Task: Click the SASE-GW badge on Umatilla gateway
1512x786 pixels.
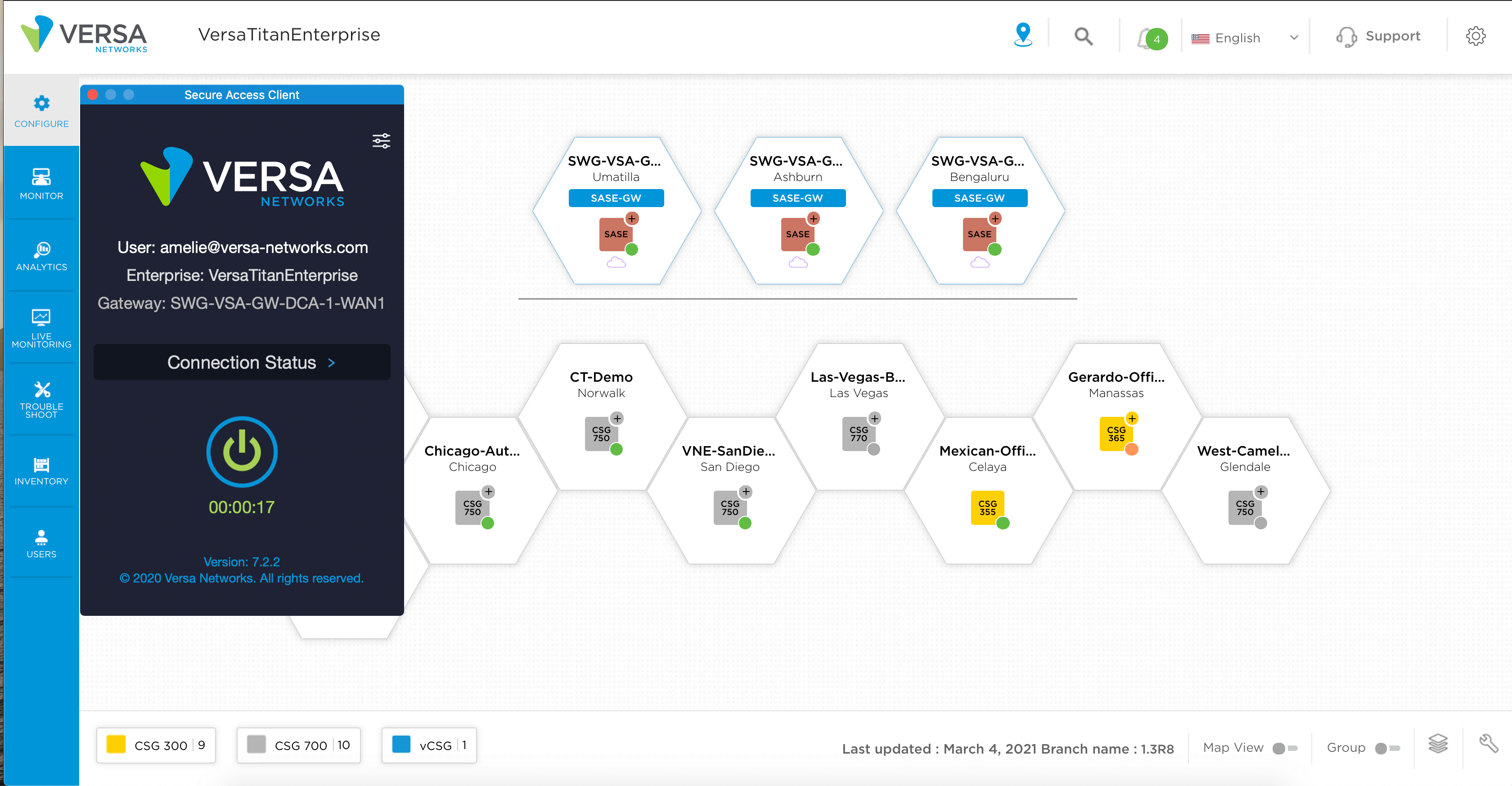Action: pyautogui.click(x=616, y=198)
